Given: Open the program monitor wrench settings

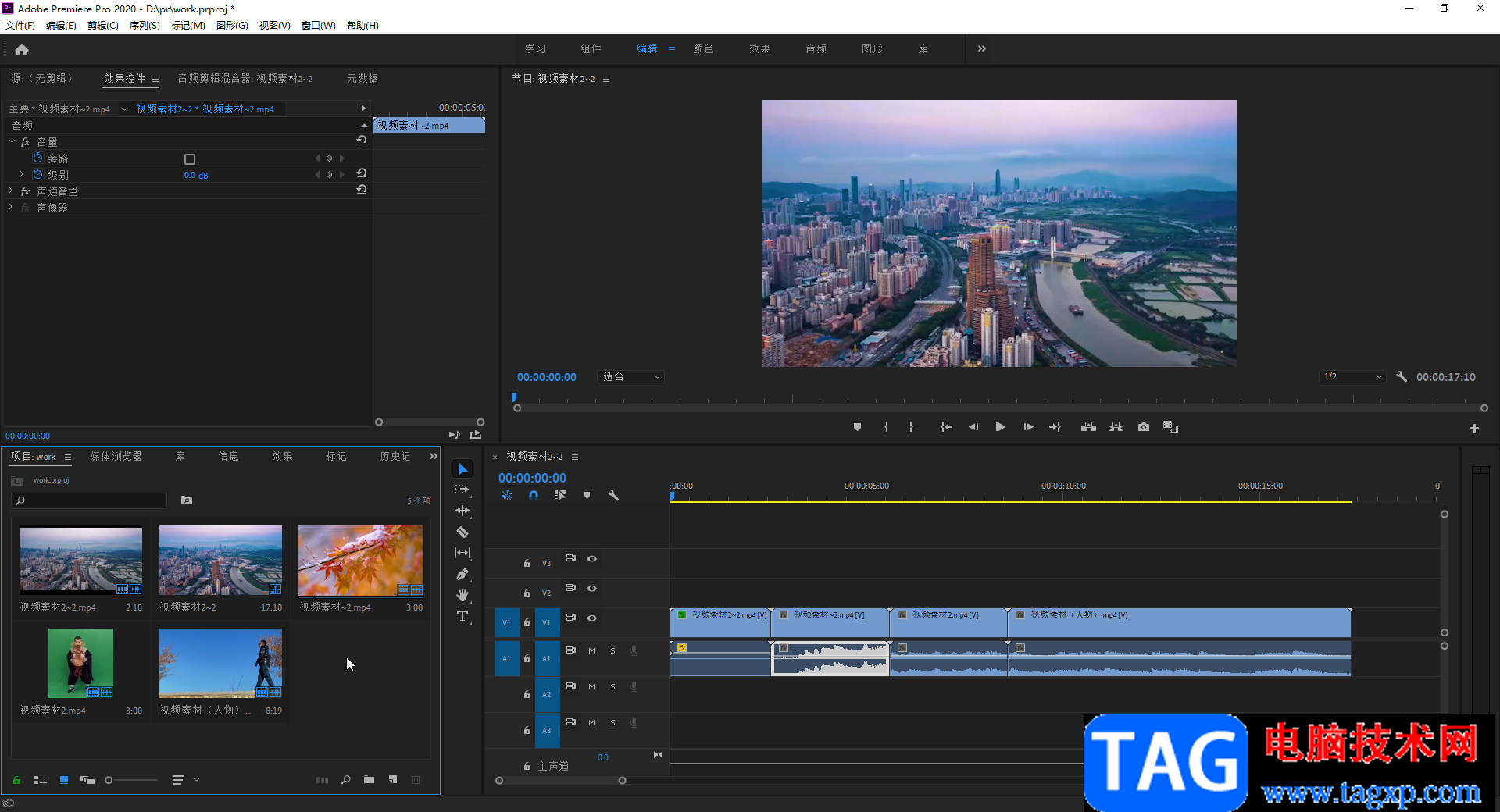Looking at the screenshot, I should click(1402, 376).
